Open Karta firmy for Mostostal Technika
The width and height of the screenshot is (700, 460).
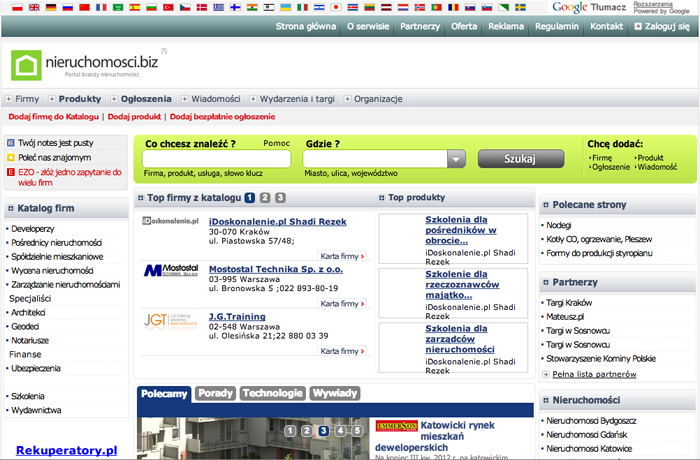(x=342, y=304)
